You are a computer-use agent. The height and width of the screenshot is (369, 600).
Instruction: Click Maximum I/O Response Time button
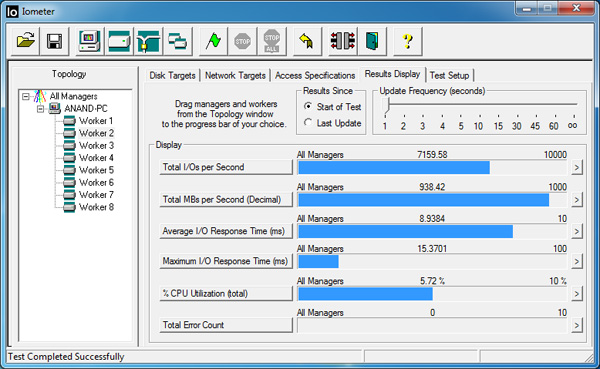point(226,261)
